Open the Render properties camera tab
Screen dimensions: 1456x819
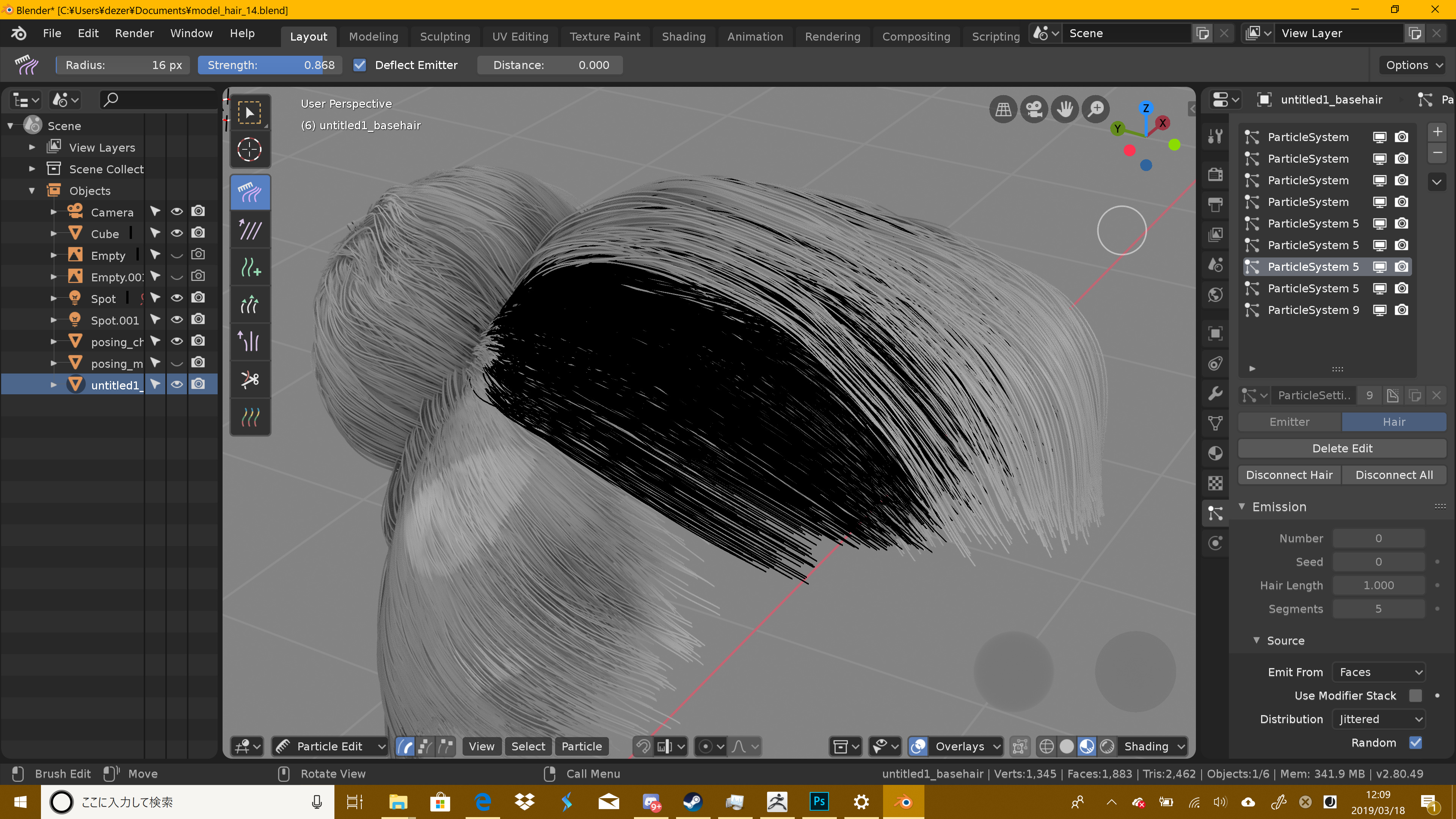1215,174
